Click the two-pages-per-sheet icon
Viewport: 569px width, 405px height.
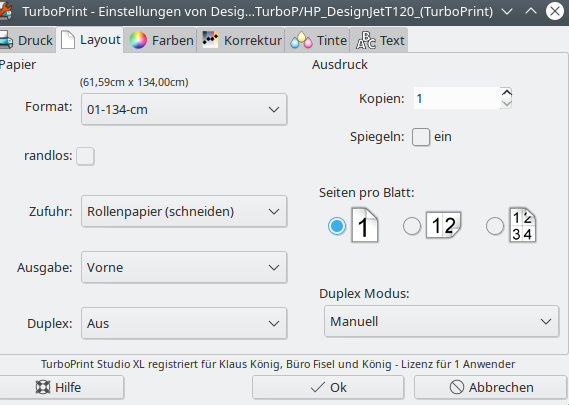click(443, 225)
